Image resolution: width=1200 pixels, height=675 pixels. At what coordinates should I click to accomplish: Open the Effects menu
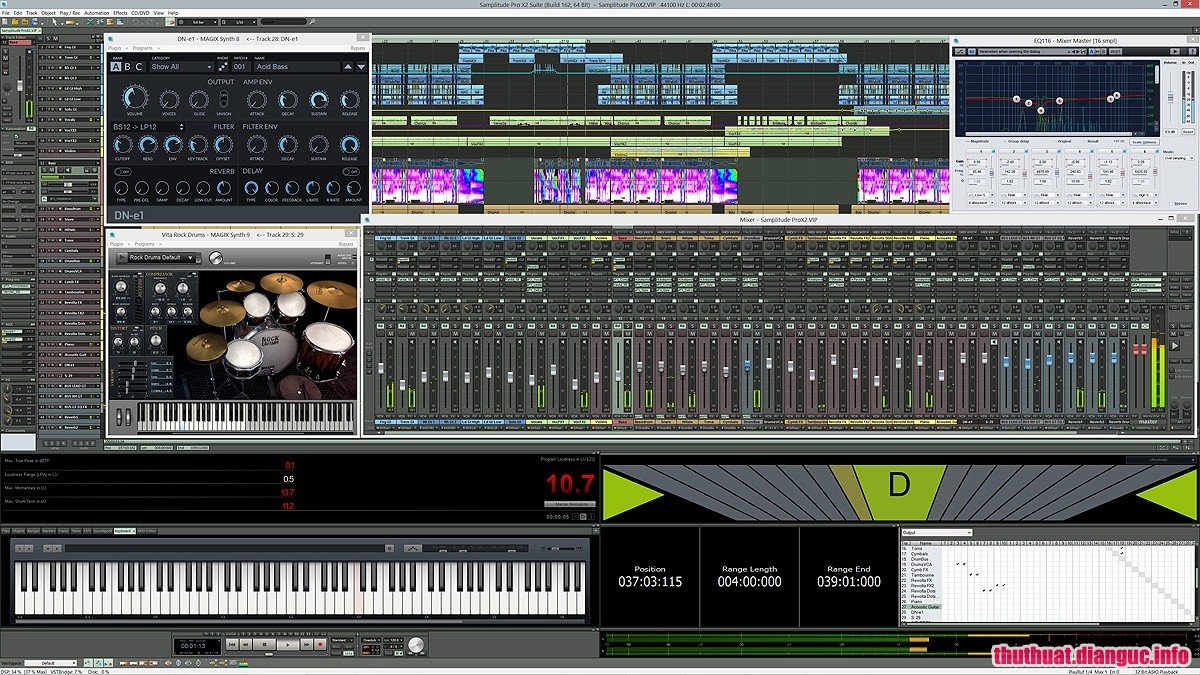click(120, 13)
